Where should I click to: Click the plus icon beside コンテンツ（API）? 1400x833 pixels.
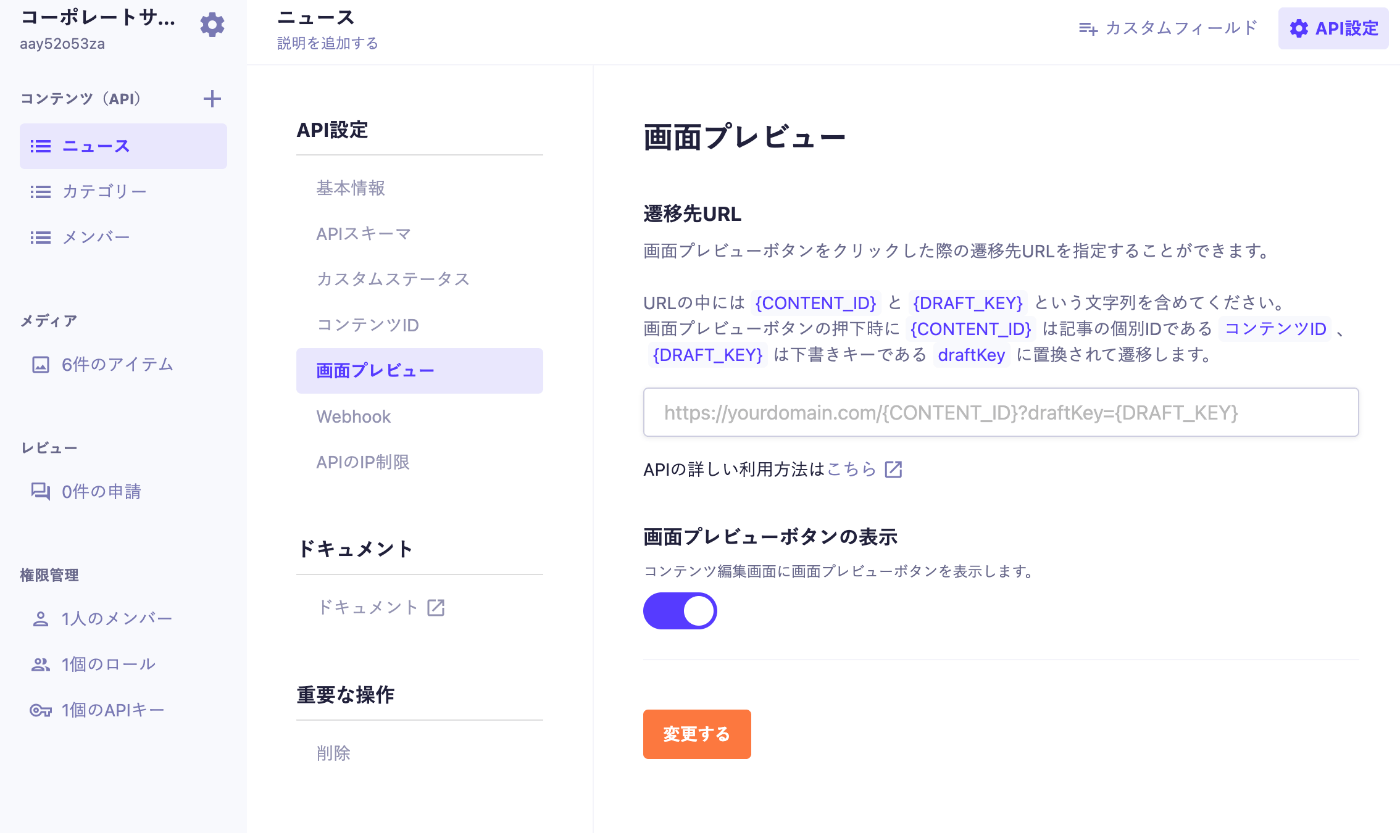pyautogui.click(x=212, y=98)
